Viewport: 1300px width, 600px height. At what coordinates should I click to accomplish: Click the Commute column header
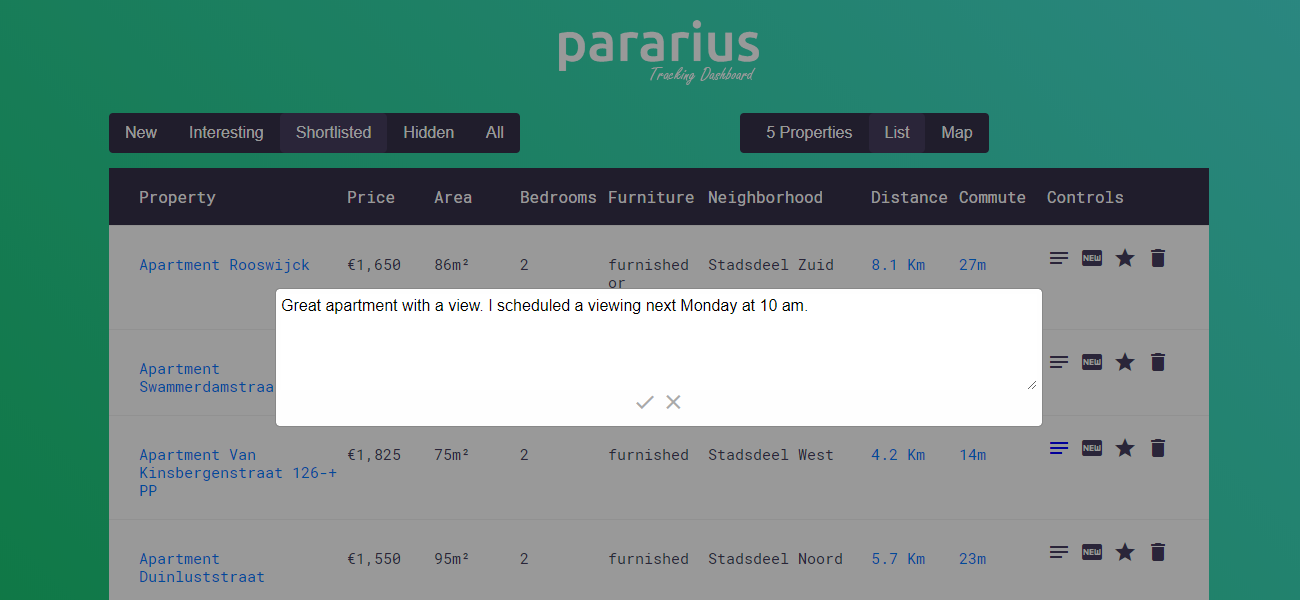pos(992,198)
